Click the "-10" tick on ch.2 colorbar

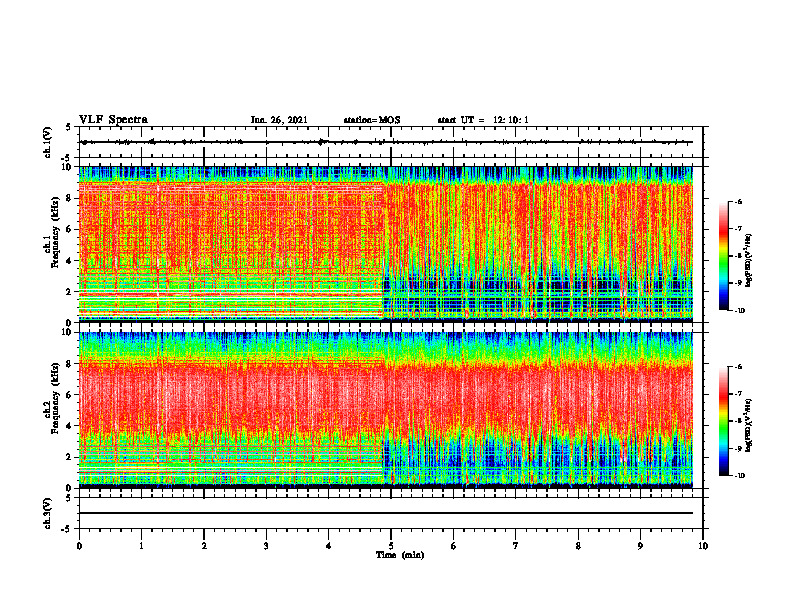pyautogui.click(x=739, y=476)
